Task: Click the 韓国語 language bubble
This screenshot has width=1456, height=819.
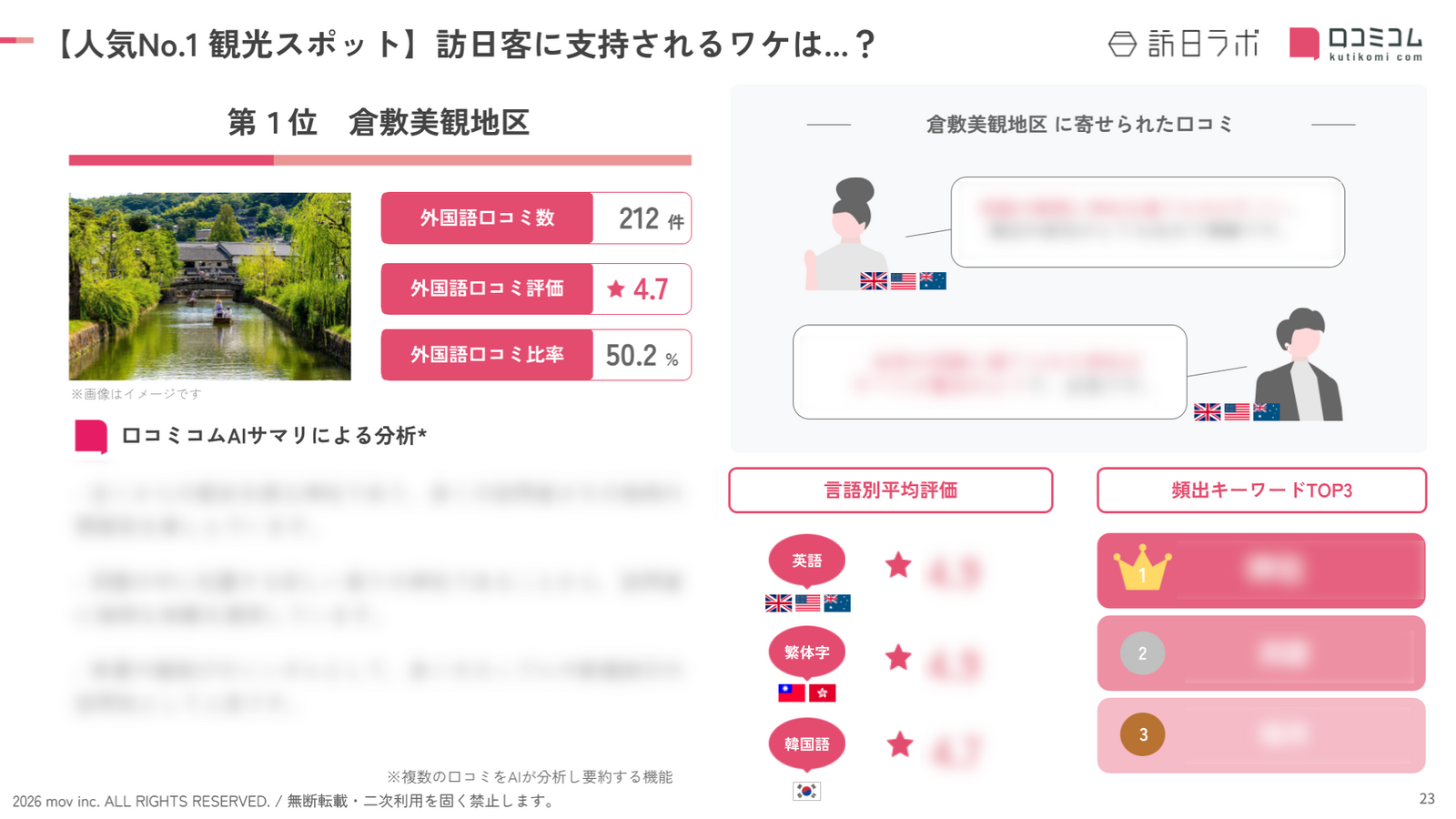Action: click(806, 744)
